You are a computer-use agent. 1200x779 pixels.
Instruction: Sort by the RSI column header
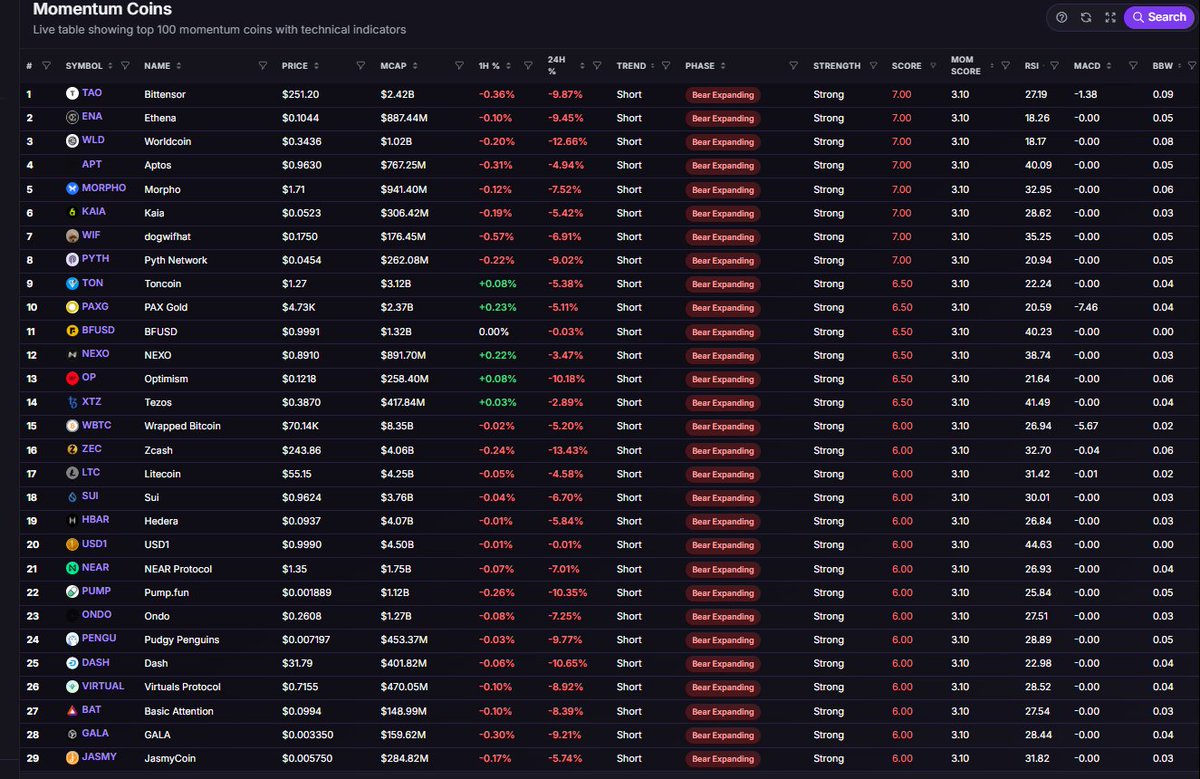tap(1031, 66)
